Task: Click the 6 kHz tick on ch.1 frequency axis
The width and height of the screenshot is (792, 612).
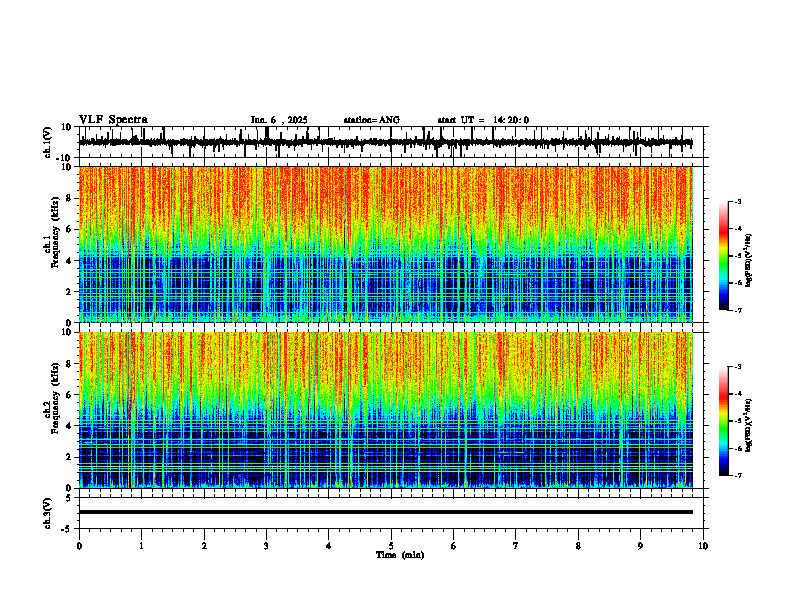Action: [x=69, y=230]
